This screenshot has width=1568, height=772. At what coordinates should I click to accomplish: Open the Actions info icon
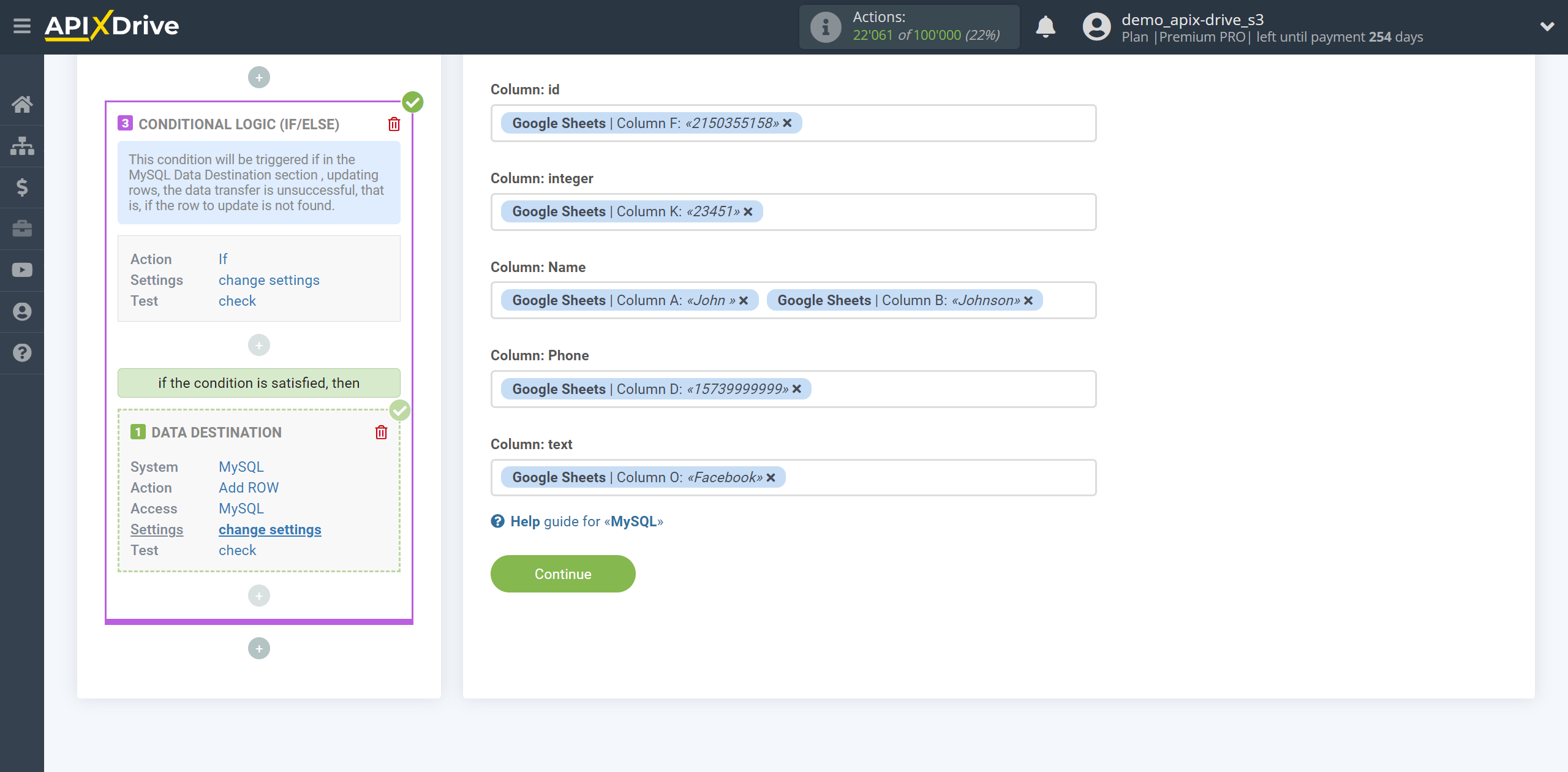pos(826,26)
